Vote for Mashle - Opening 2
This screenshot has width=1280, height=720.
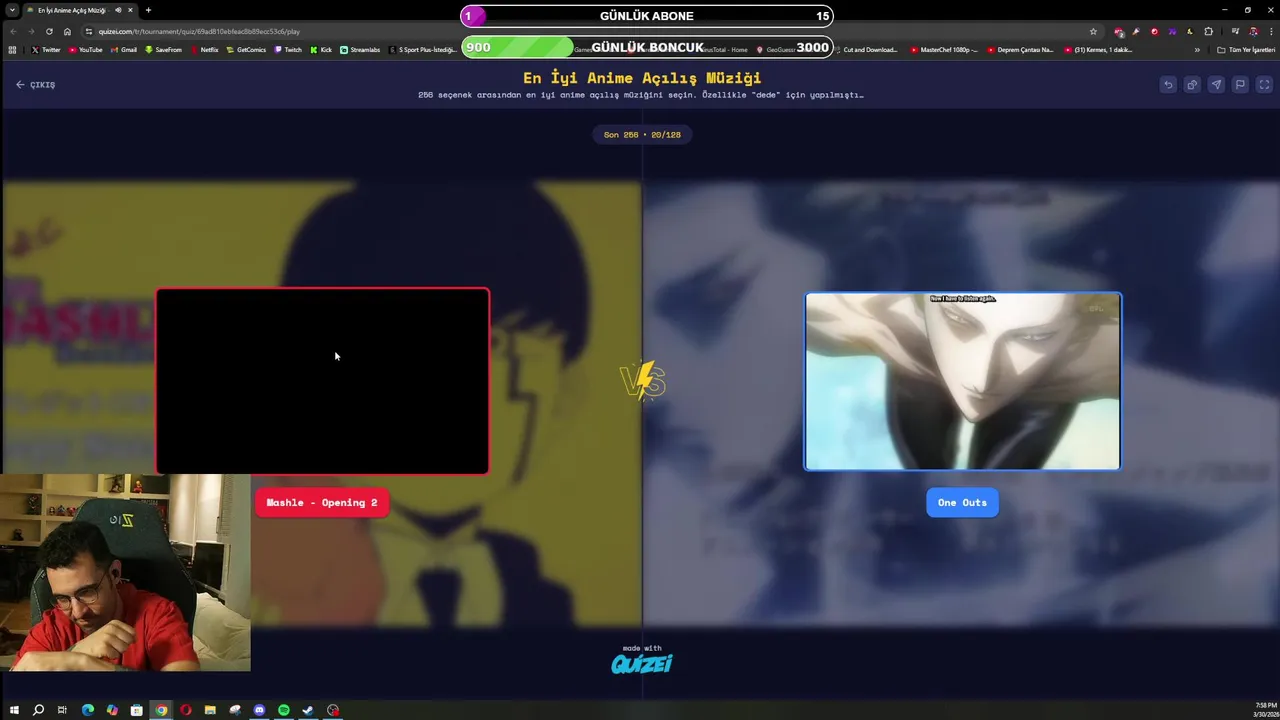point(322,503)
